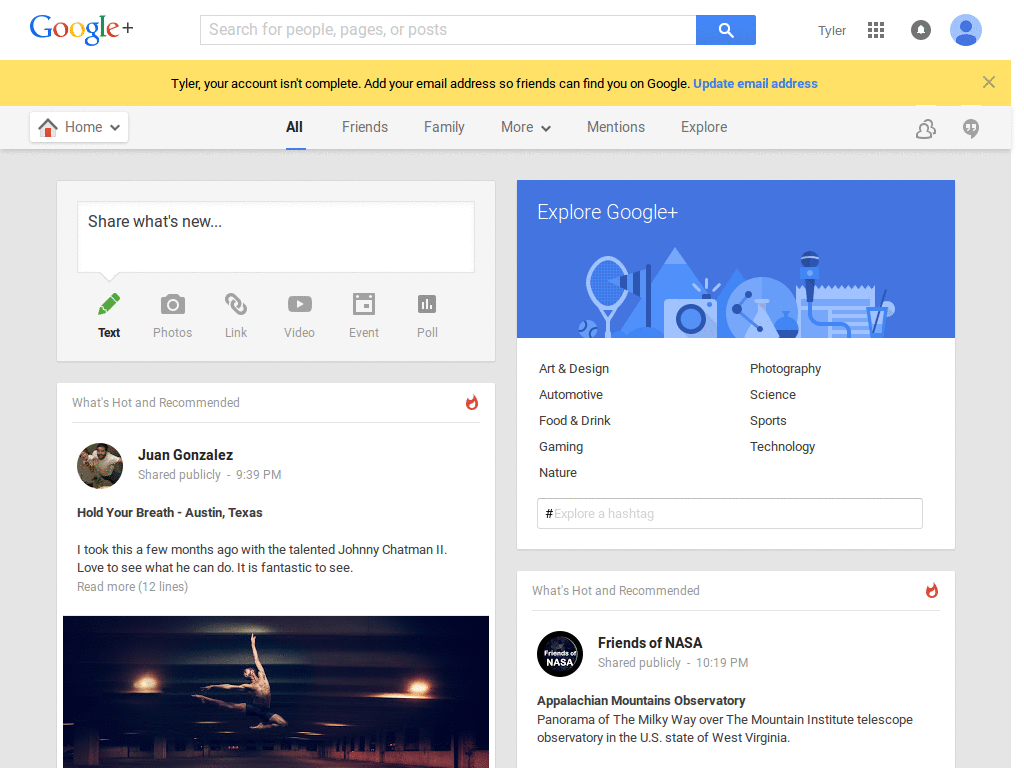Select the Text post type
Image resolution: width=1024 pixels, height=768 pixels.
(x=109, y=316)
